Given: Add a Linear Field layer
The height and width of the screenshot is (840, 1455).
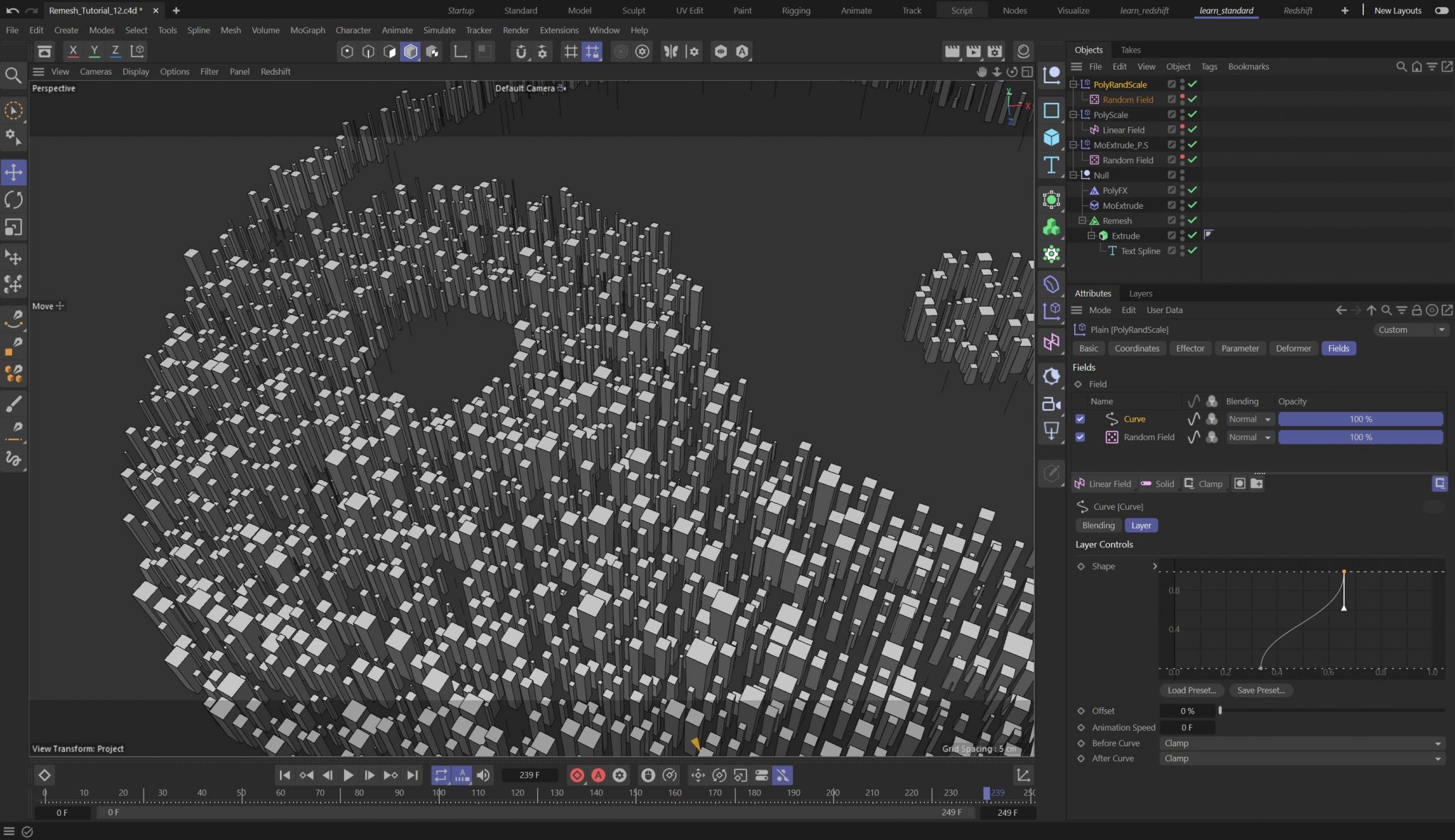Looking at the screenshot, I should (1103, 484).
